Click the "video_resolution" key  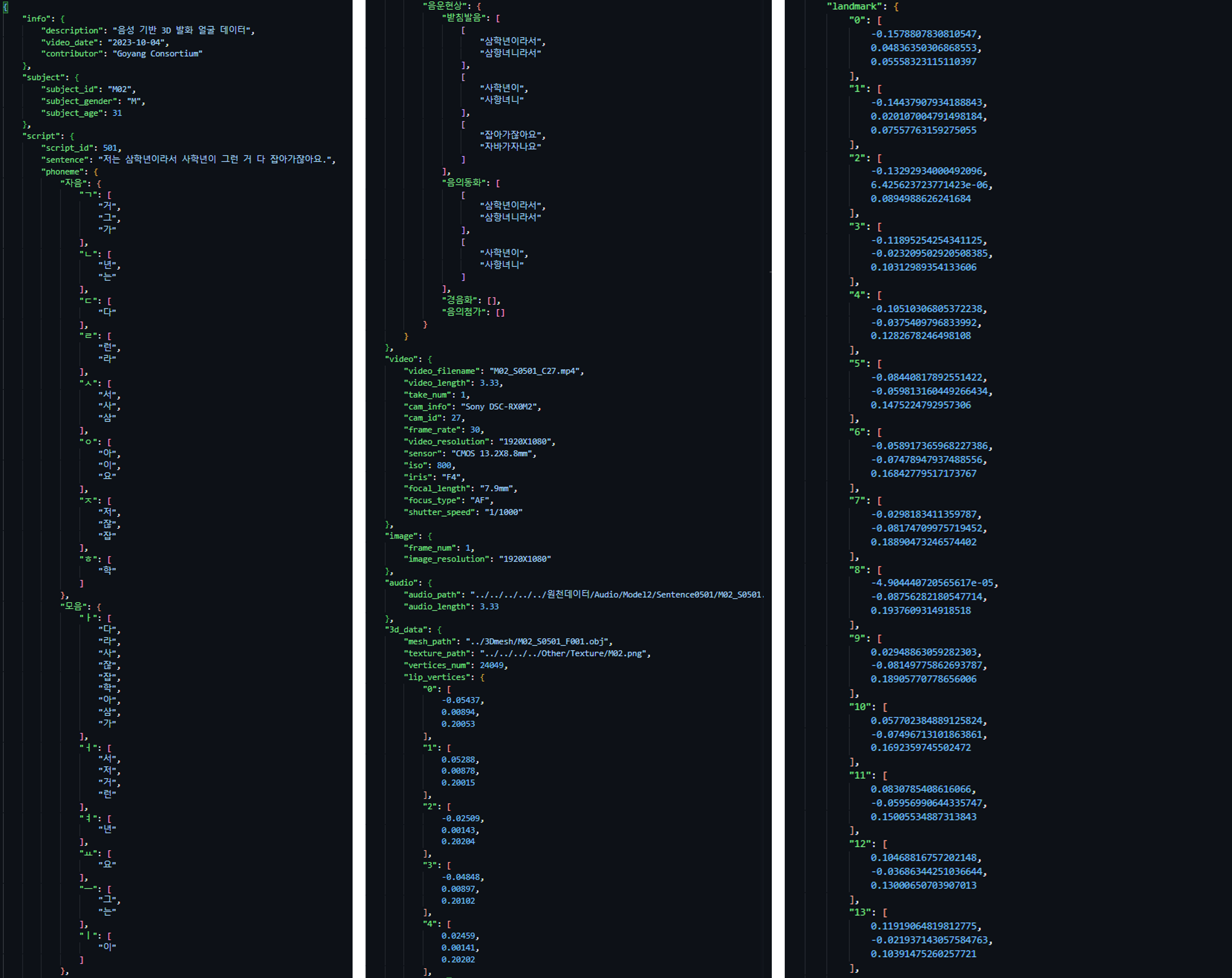(x=446, y=442)
